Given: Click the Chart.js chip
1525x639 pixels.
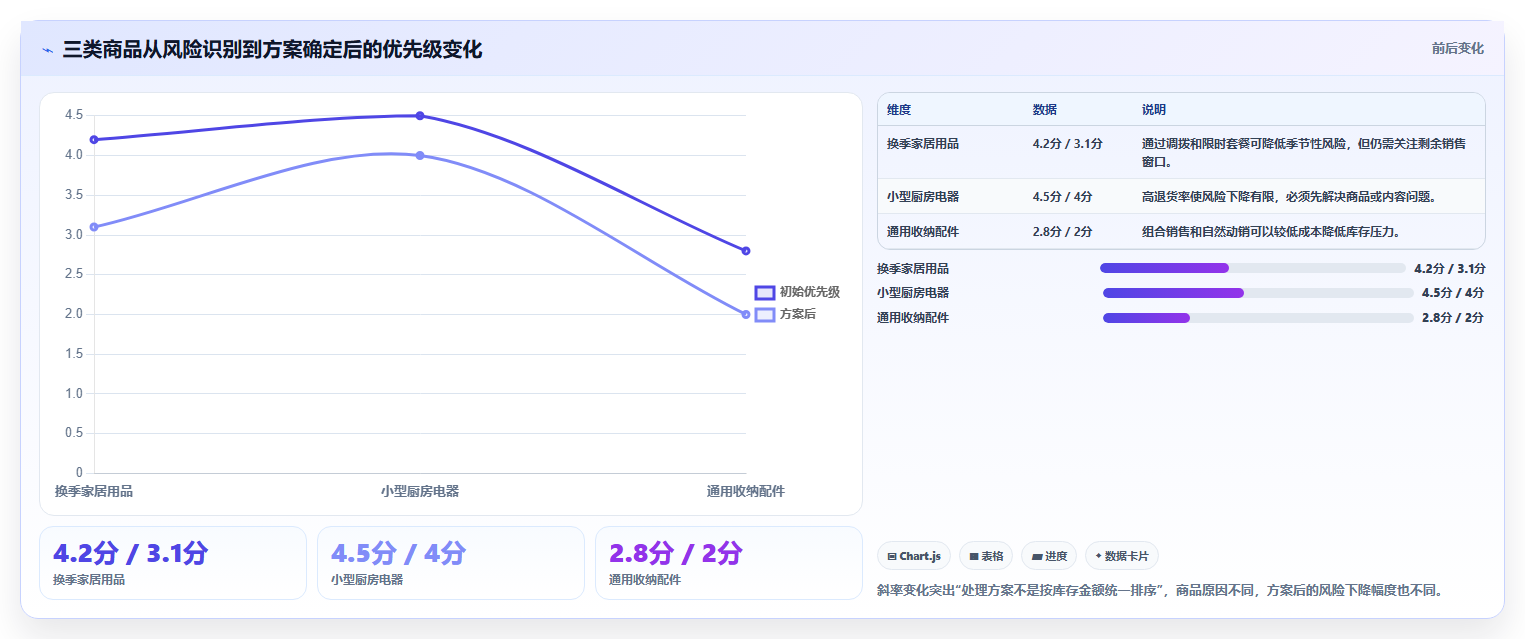Looking at the screenshot, I should tap(914, 556).
